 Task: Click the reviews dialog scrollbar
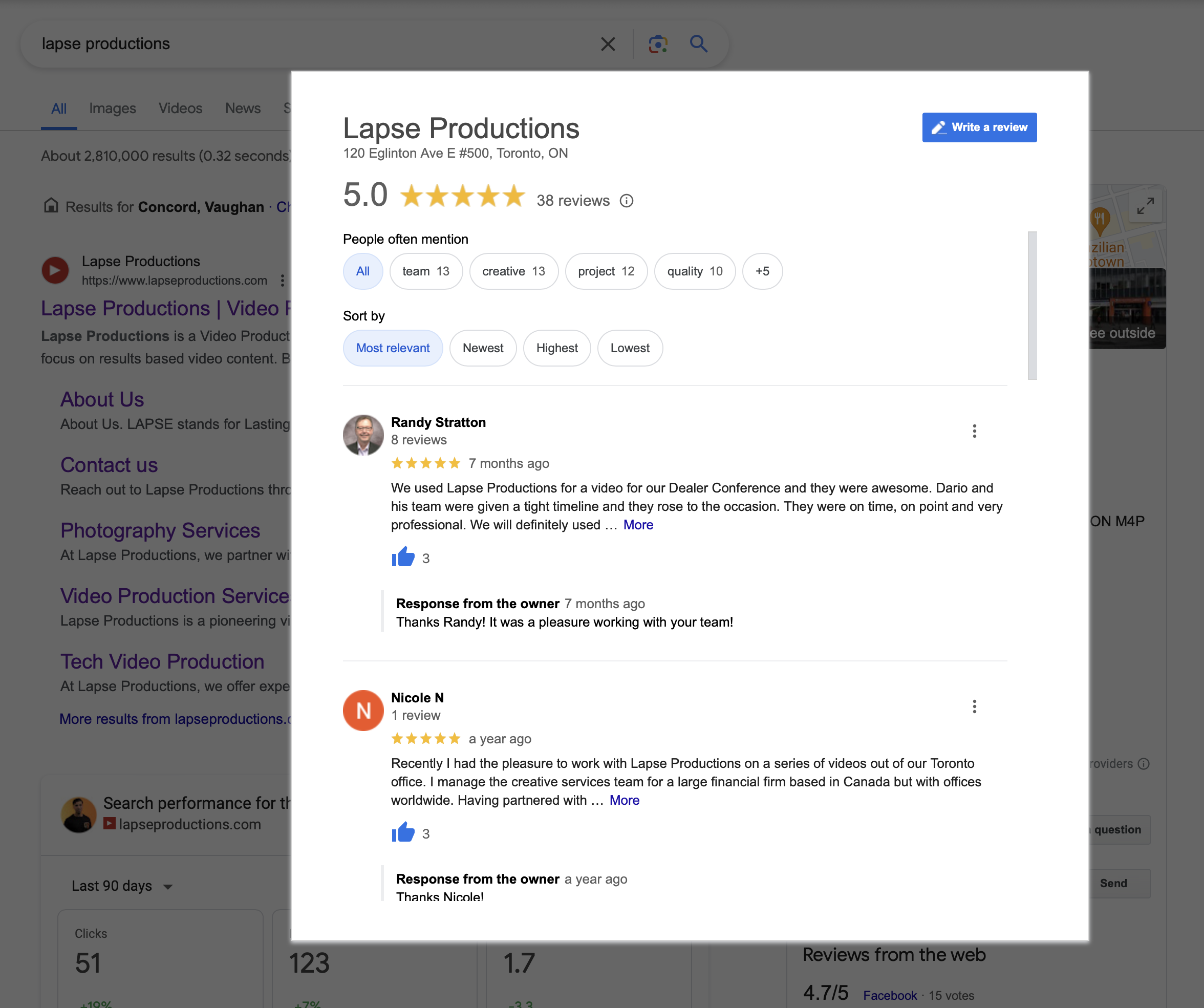pyautogui.click(x=1032, y=305)
